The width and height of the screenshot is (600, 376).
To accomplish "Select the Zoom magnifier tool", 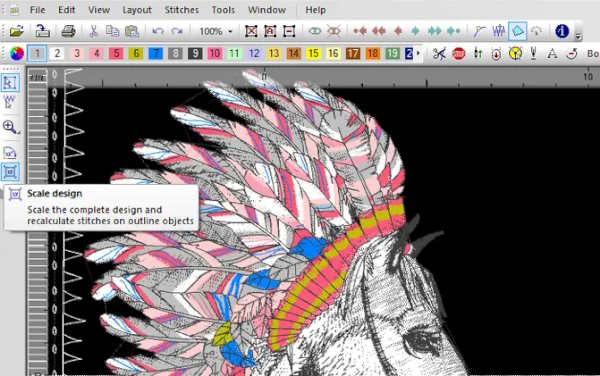I will coord(10,127).
